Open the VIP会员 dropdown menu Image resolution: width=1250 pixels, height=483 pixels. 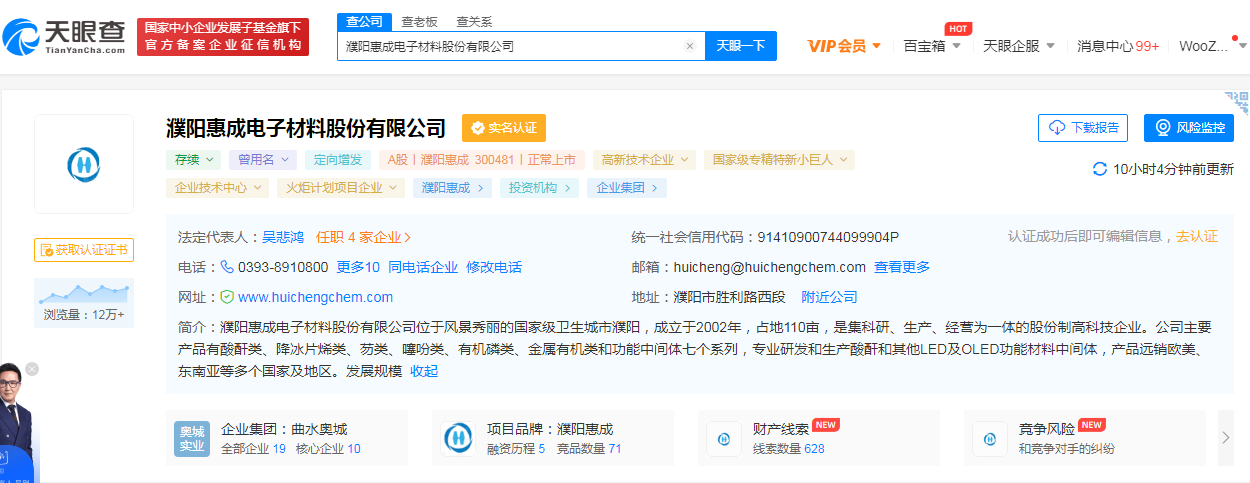click(844, 46)
